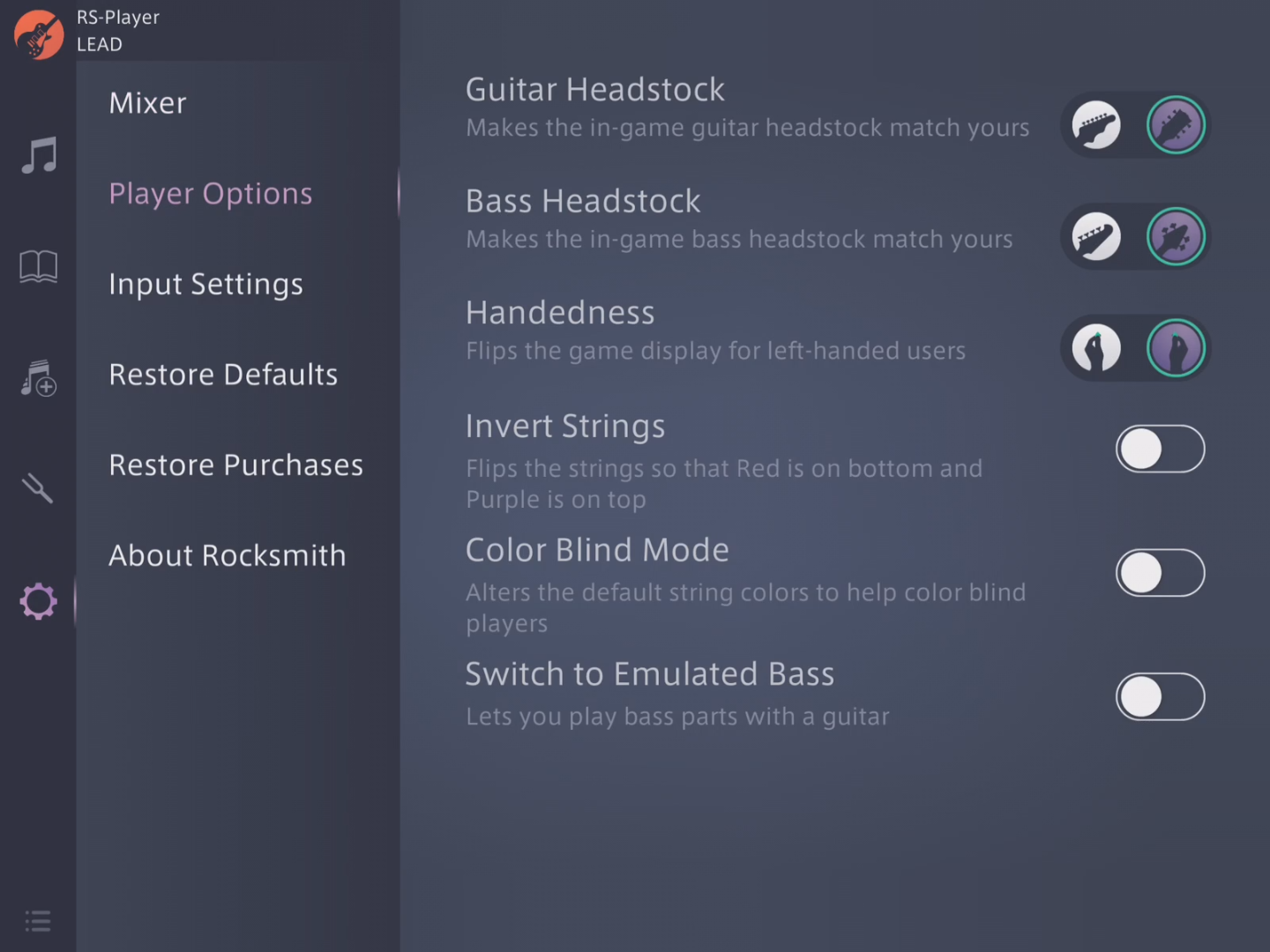The width and height of the screenshot is (1270, 952).
Task: Select the purple hand handedness option
Action: click(1176, 348)
